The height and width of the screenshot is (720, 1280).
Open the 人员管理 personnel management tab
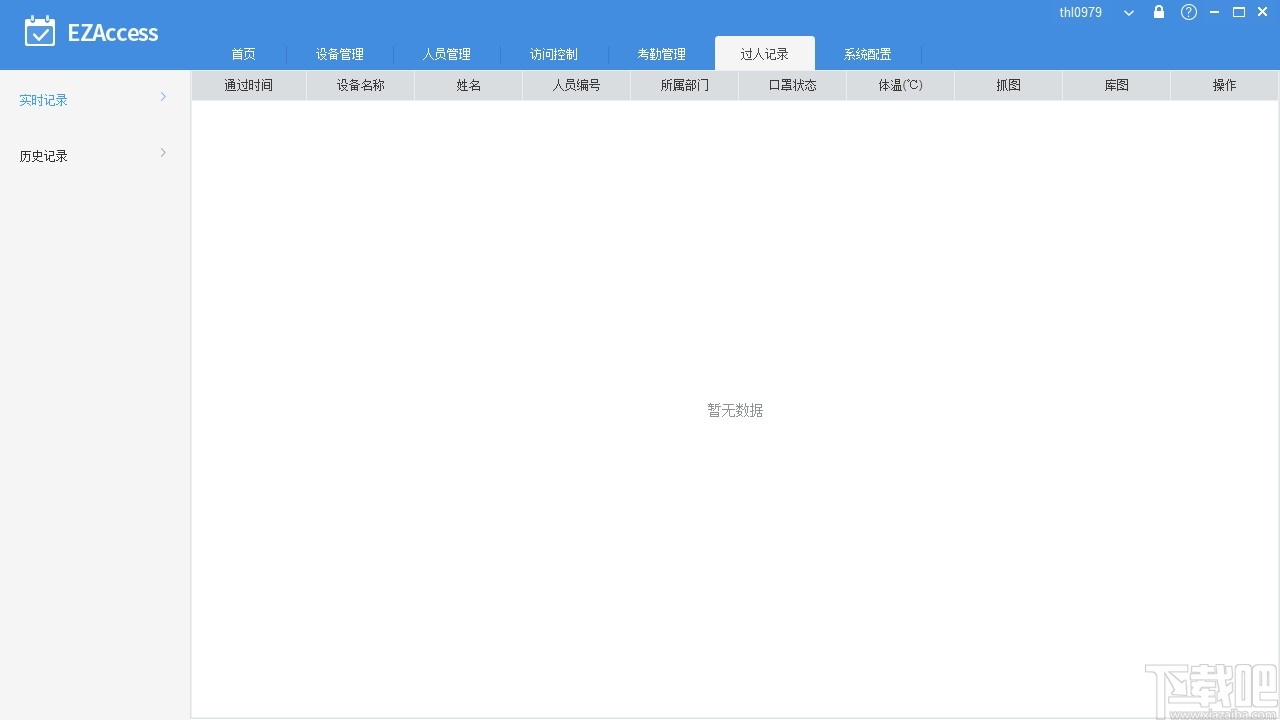(446, 54)
